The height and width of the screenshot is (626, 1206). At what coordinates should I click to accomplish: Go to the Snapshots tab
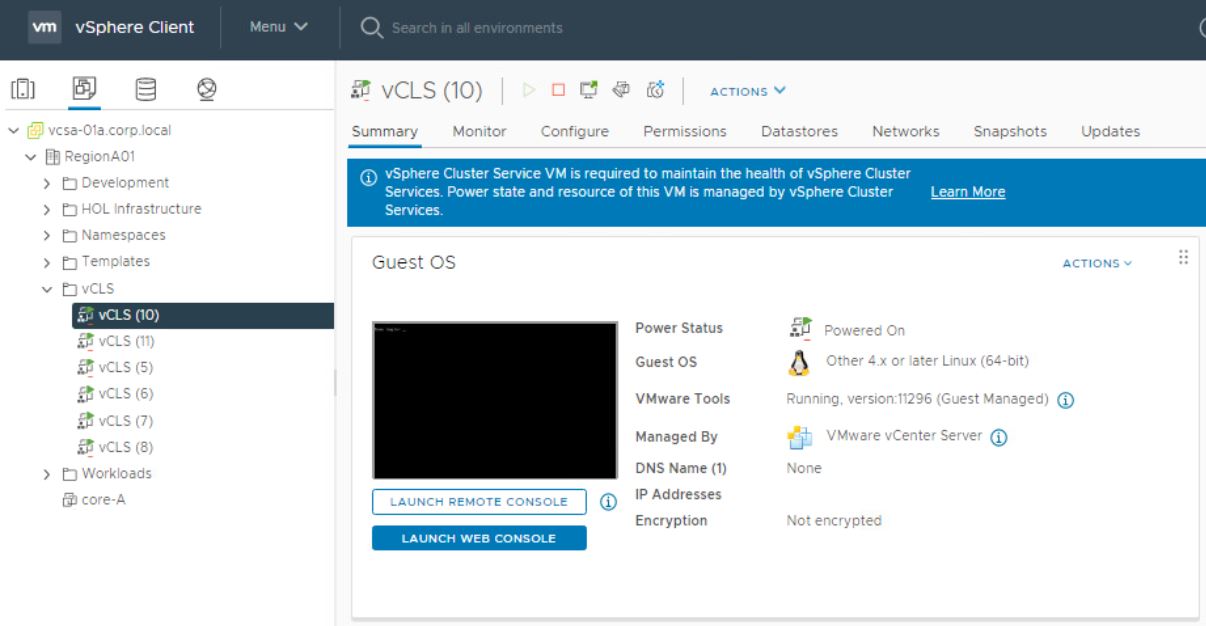(x=1010, y=131)
